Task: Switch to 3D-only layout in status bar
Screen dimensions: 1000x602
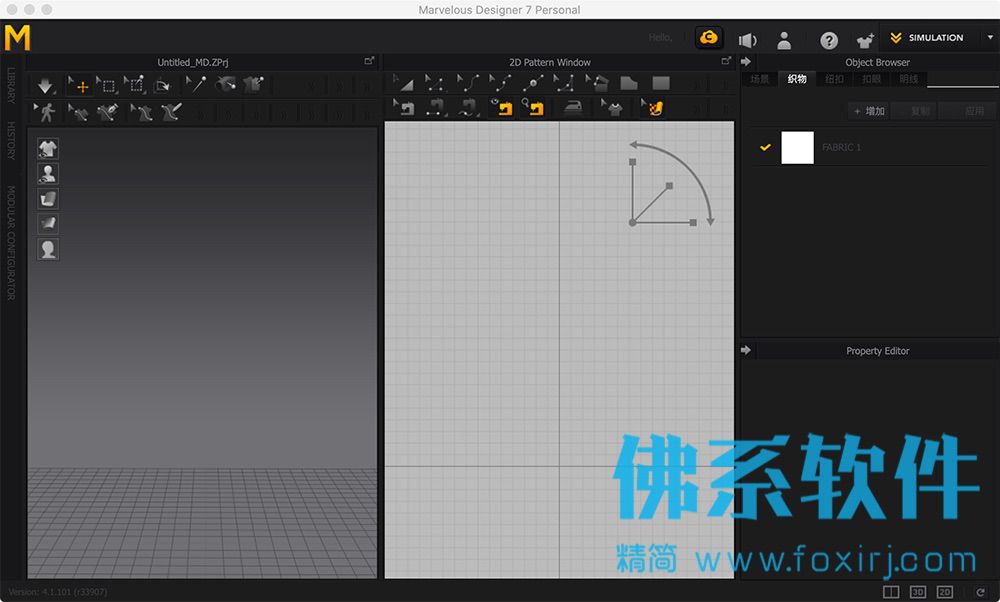Action: point(918,592)
